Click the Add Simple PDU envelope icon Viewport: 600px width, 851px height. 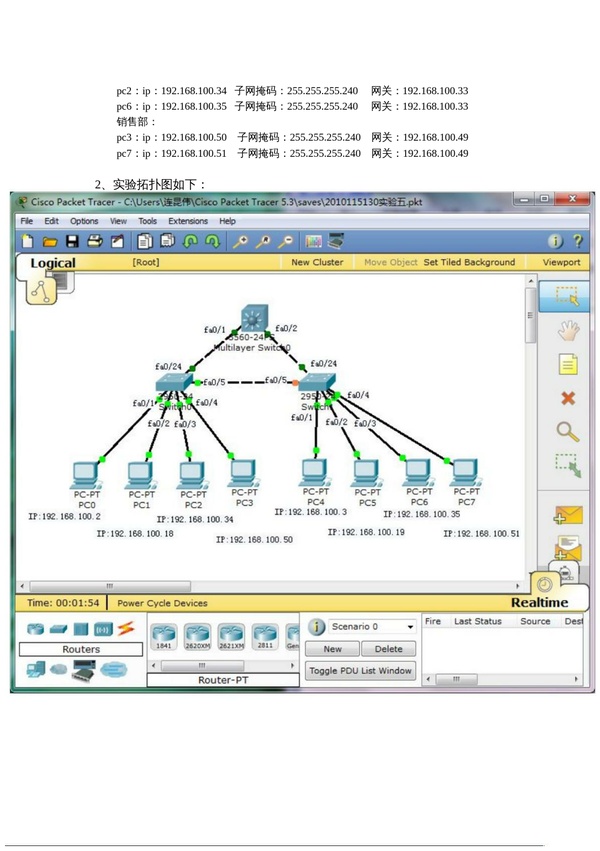coord(567,516)
